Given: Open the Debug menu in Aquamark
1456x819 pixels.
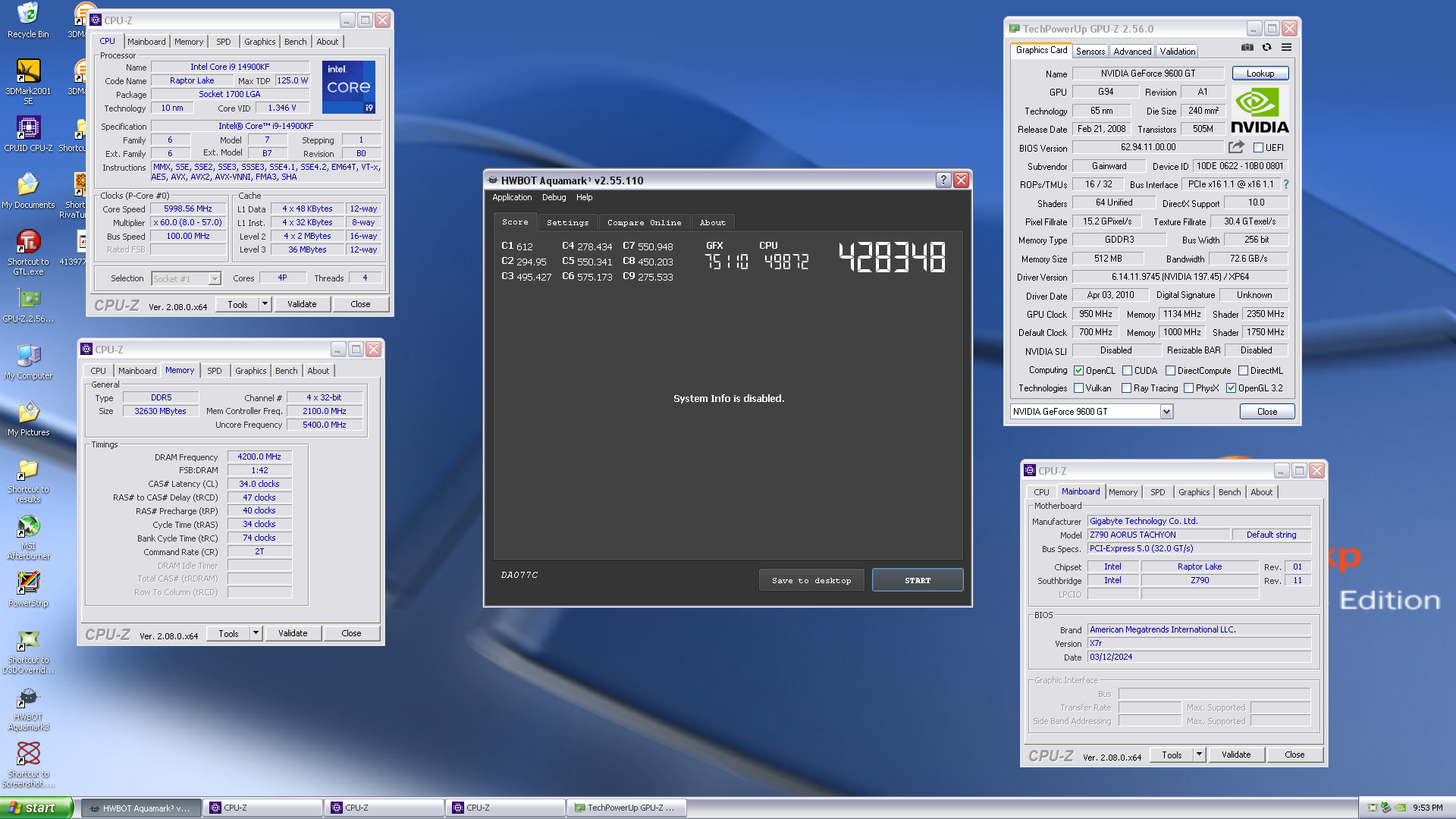Looking at the screenshot, I should click(554, 197).
